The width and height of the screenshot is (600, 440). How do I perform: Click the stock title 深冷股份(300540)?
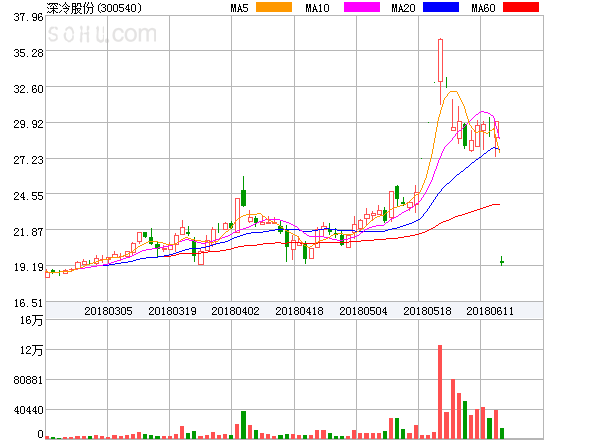(x=94, y=8)
